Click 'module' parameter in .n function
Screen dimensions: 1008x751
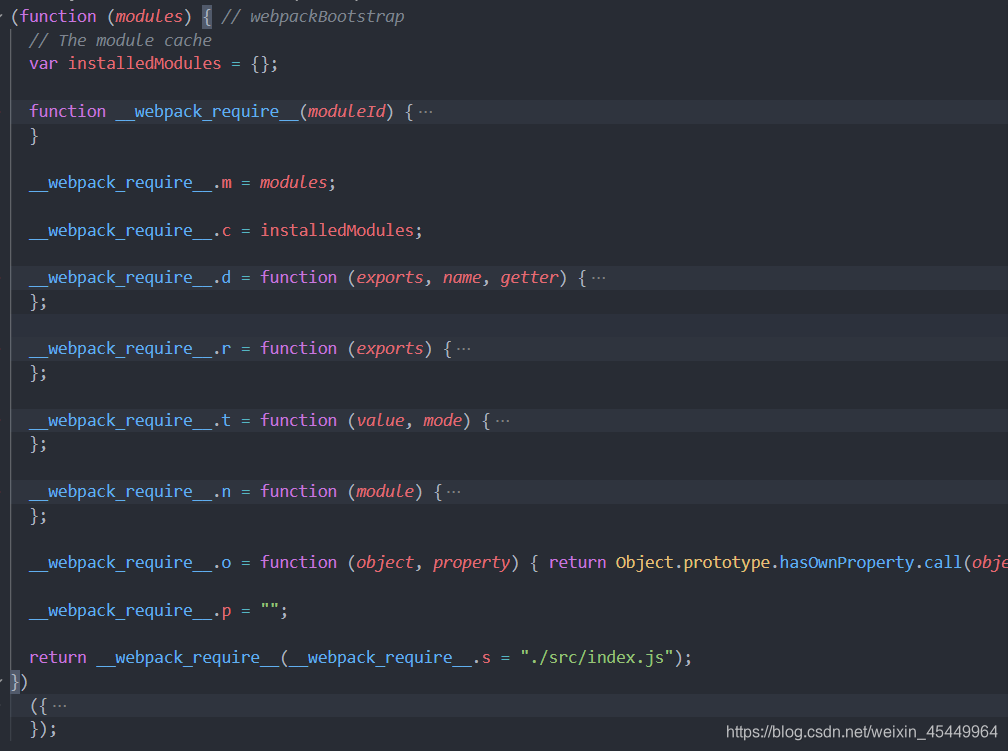(x=385, y=492)
